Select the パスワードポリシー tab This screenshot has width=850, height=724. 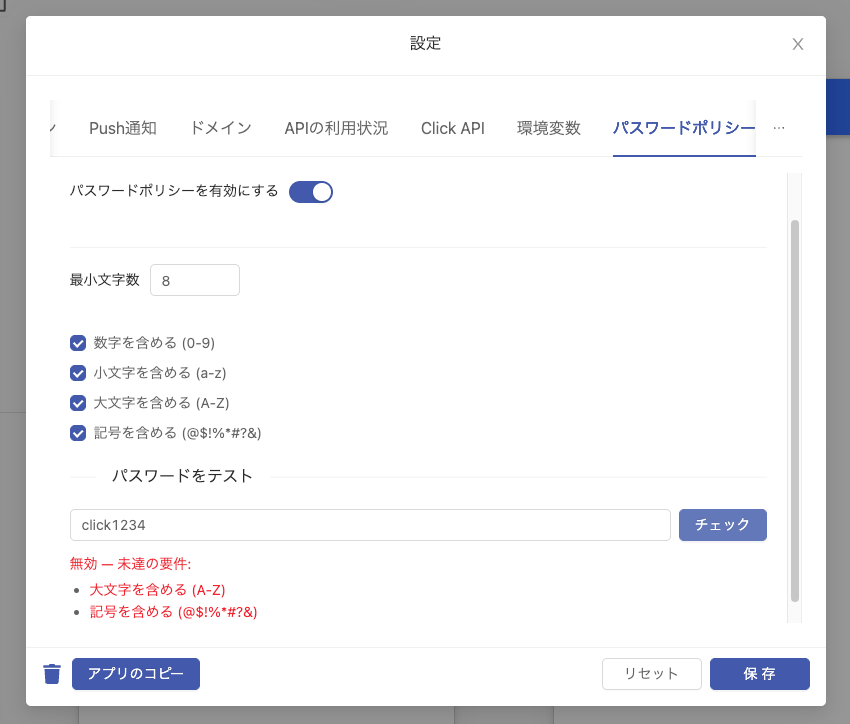(684, 128)
